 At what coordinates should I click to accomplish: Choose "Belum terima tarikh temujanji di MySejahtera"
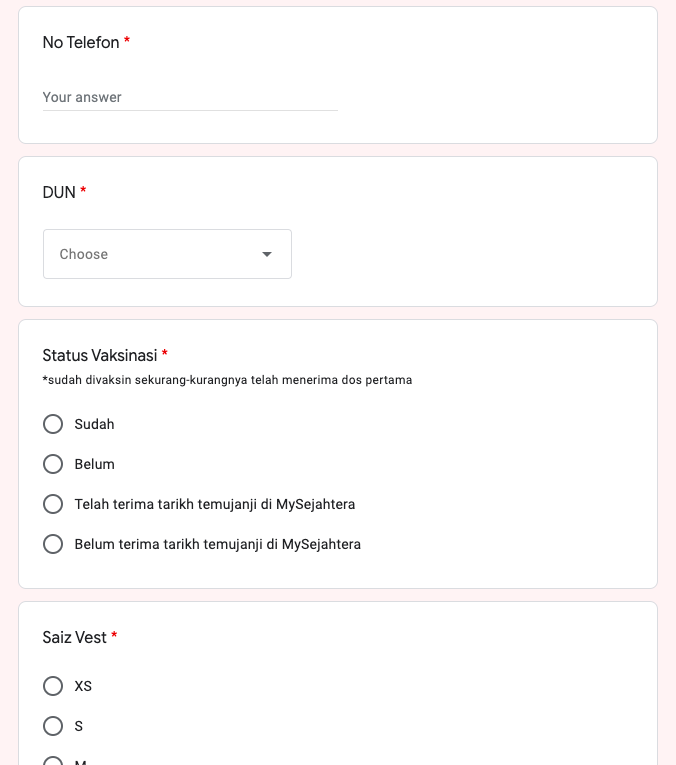click(53, 544)
